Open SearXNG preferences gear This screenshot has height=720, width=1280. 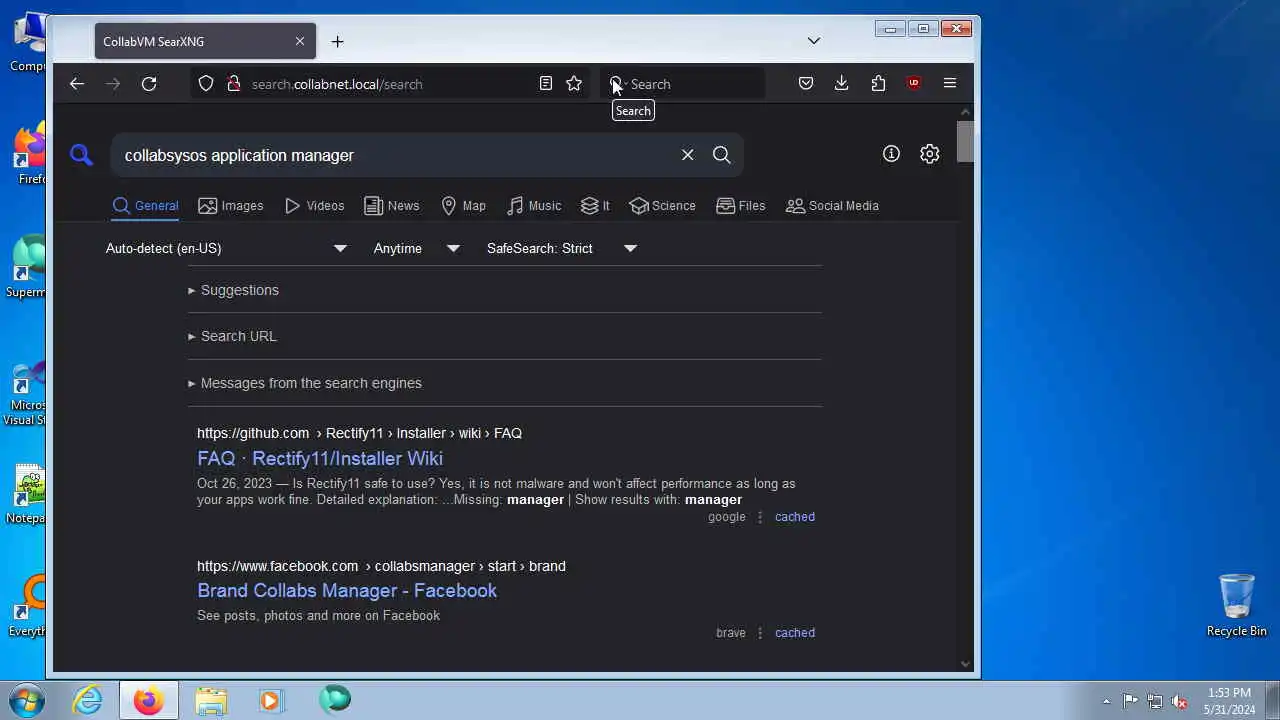pos(930,154)
